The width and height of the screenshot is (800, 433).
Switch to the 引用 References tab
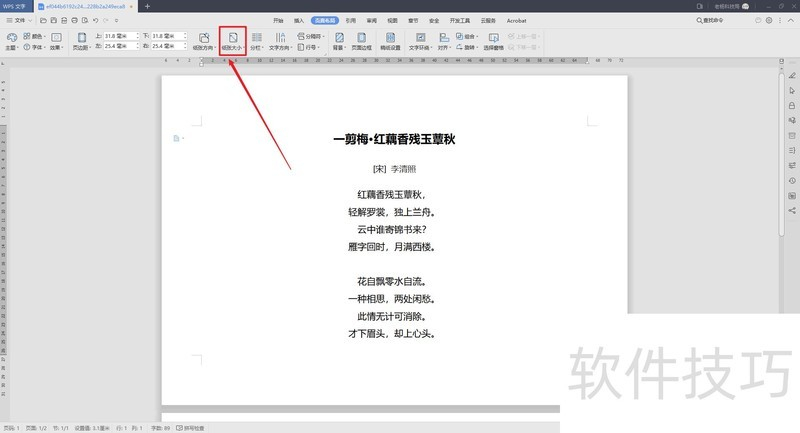coord(351,20)
